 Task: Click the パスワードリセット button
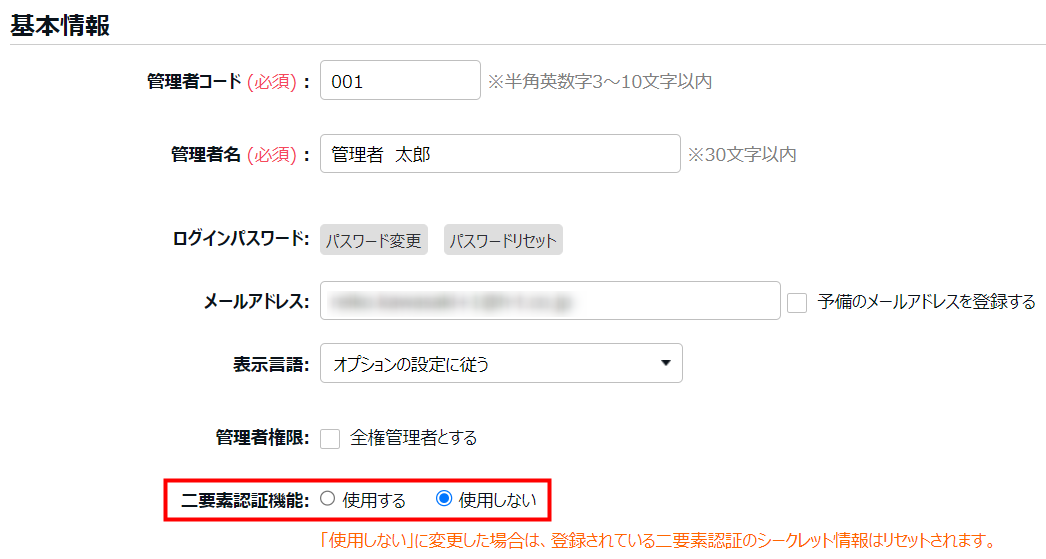click(503, 241)
